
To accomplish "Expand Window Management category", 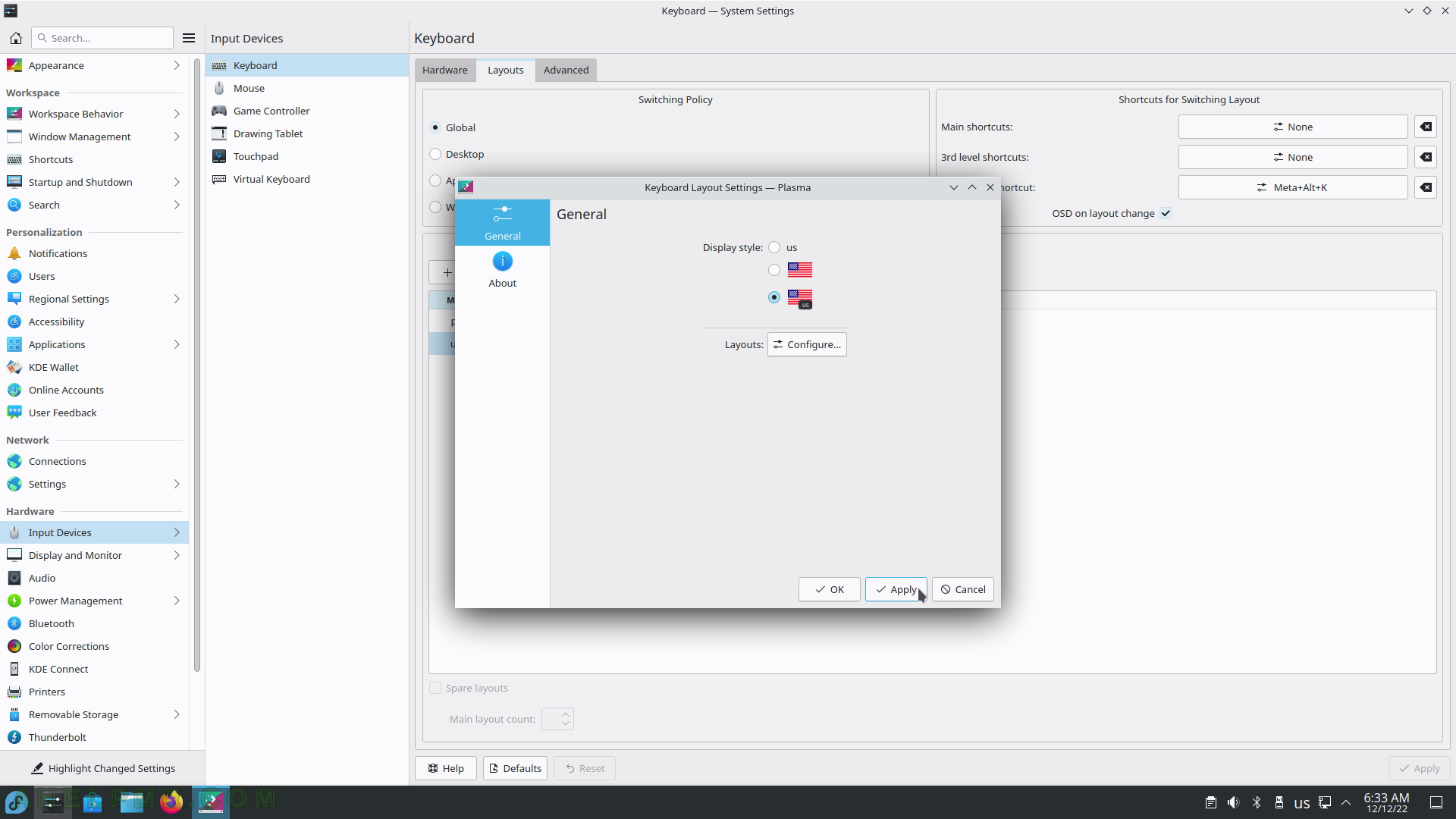I will point(177,136).
